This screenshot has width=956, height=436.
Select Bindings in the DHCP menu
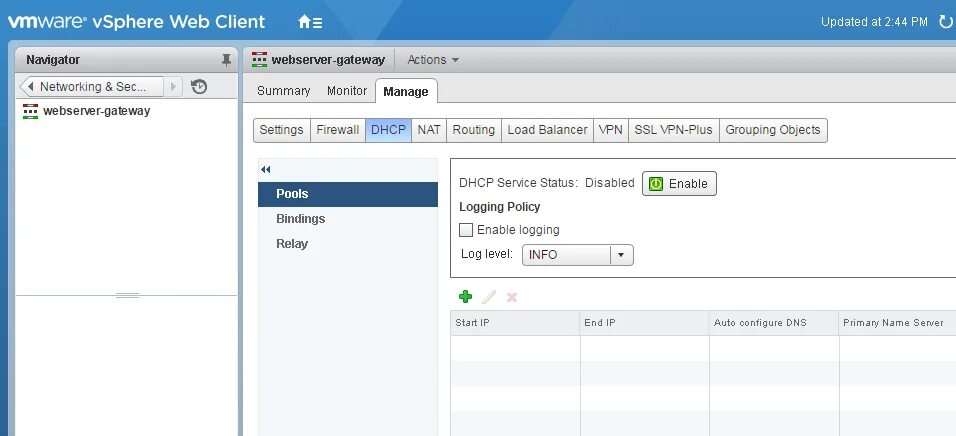point(300,219)
